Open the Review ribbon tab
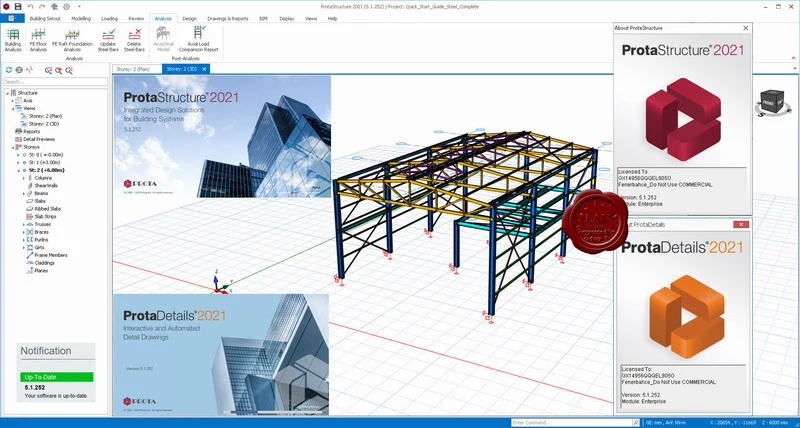 coord(136,18)
